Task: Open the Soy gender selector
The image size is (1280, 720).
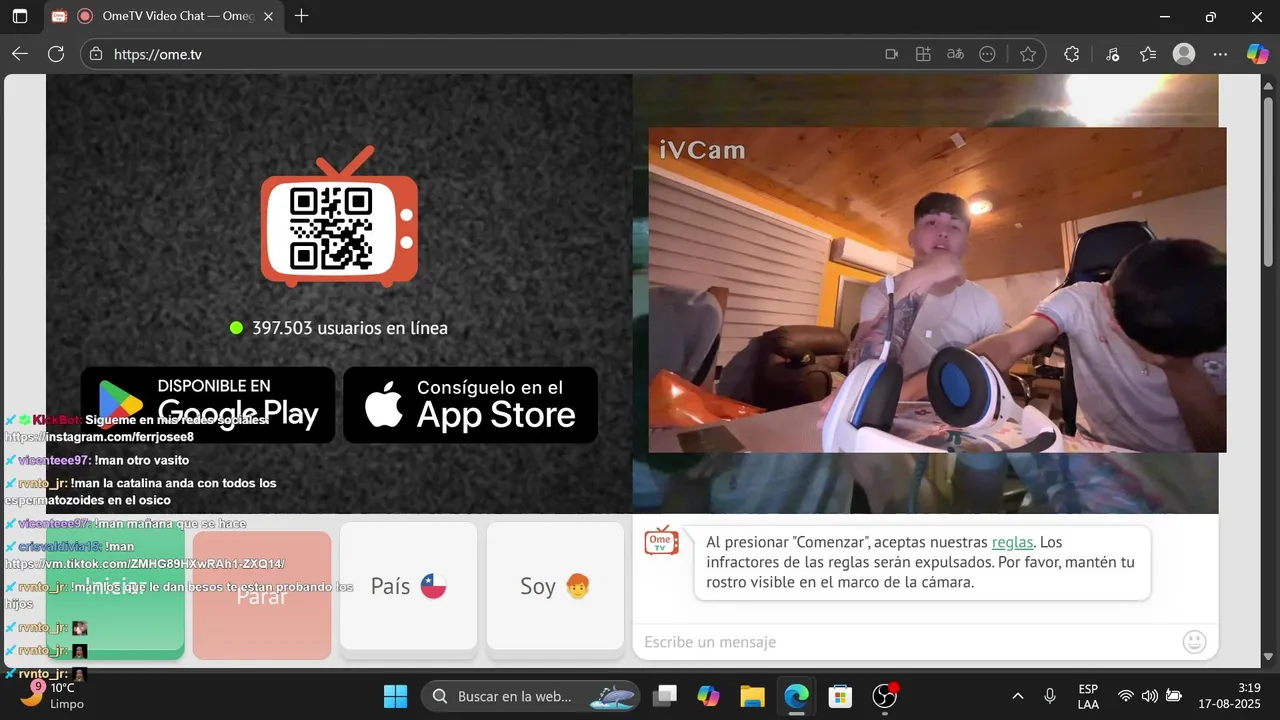Action: 555,587
